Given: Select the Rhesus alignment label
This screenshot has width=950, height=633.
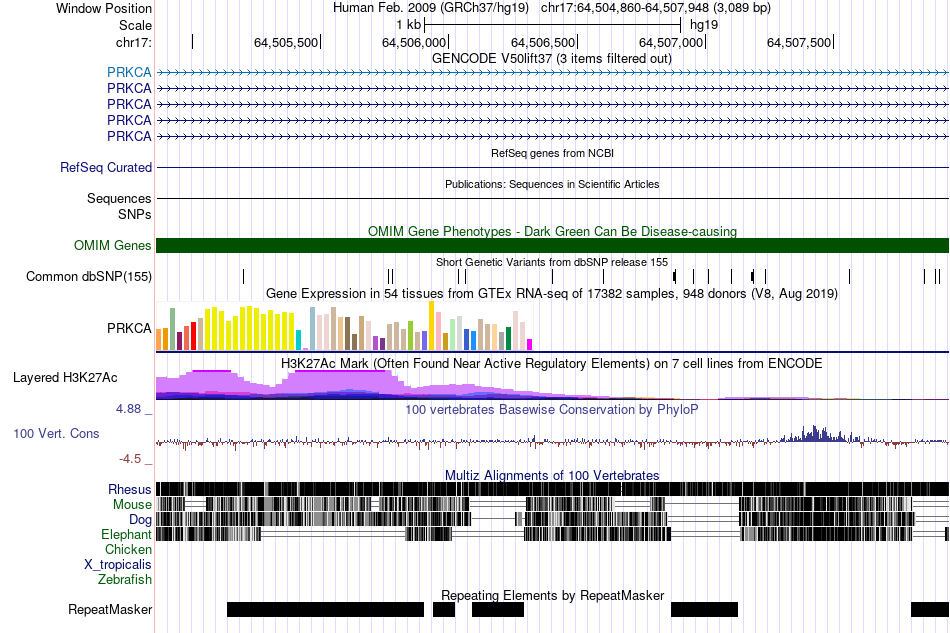Looking at the screenshot, I should (130, 489).
